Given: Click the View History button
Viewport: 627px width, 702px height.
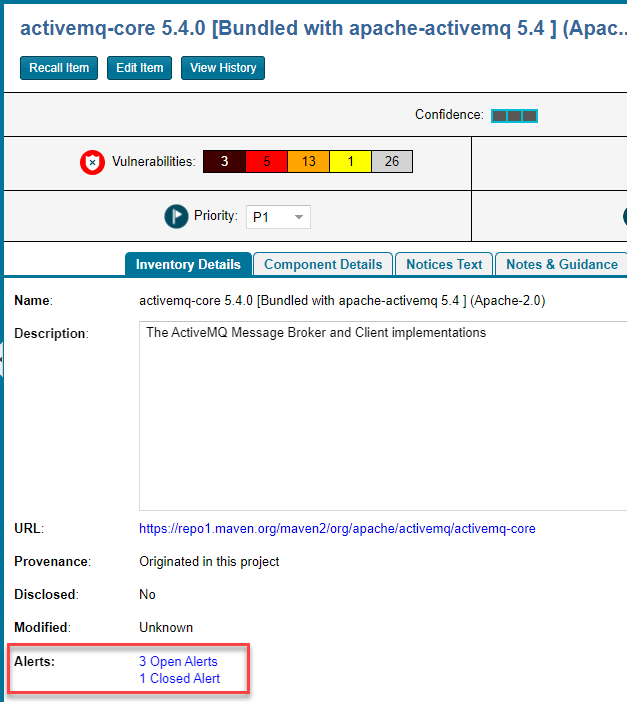Looking at the screenshot, I should tap(222, 68).
